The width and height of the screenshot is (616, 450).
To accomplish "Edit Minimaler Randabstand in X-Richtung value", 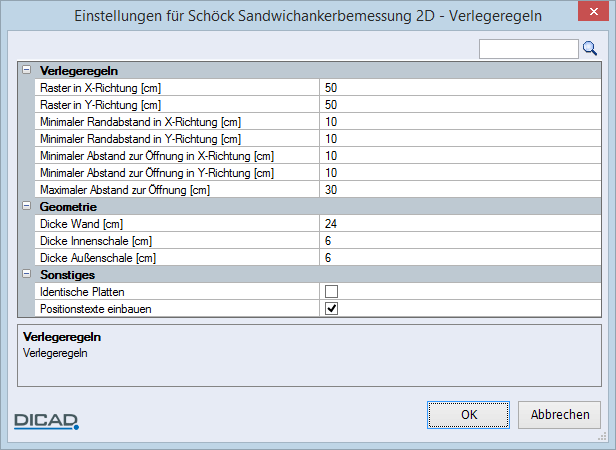I will [x=460, y=122].
